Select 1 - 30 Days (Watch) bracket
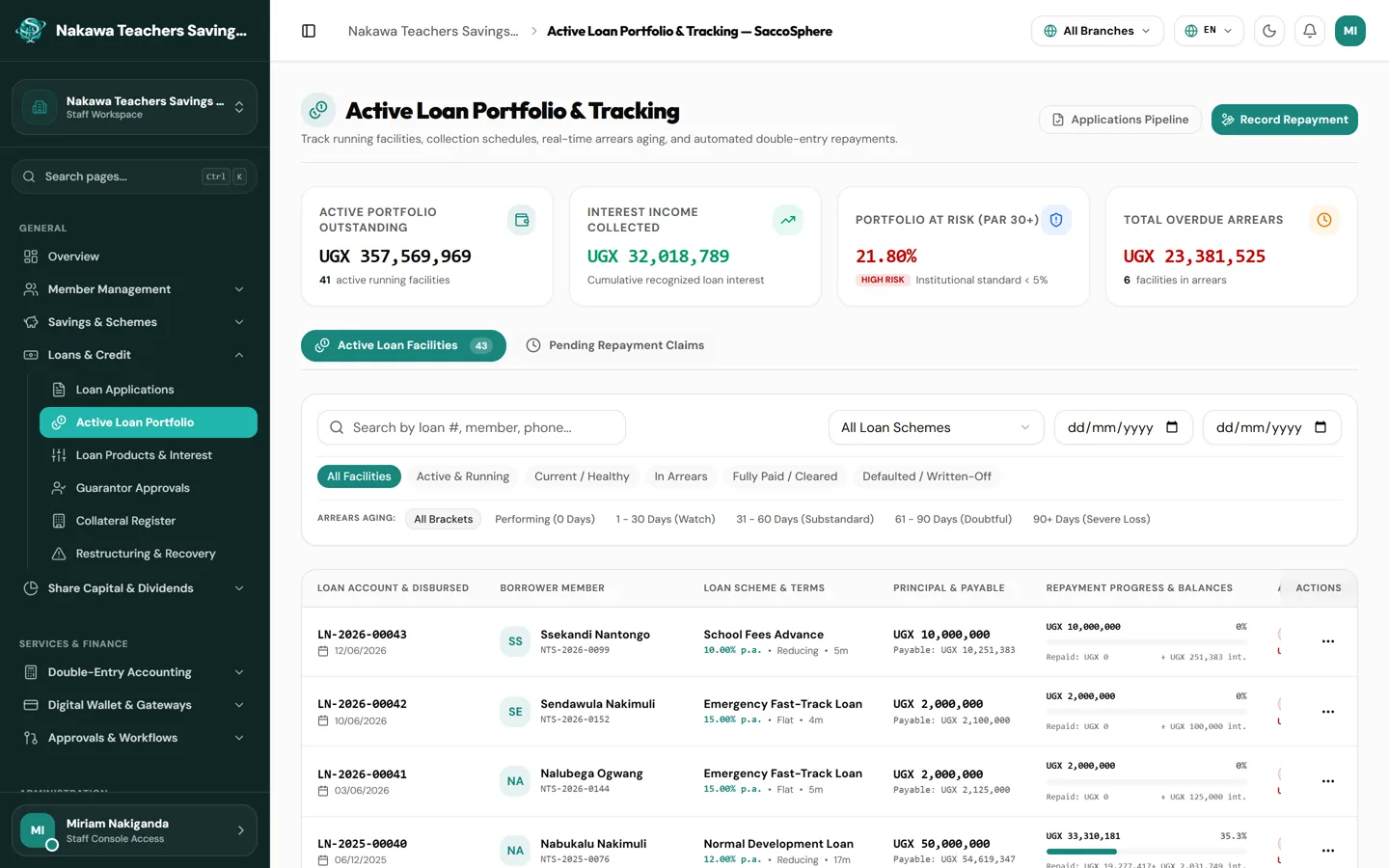This screenshot has width=1389, height=868. pos(666,519)
